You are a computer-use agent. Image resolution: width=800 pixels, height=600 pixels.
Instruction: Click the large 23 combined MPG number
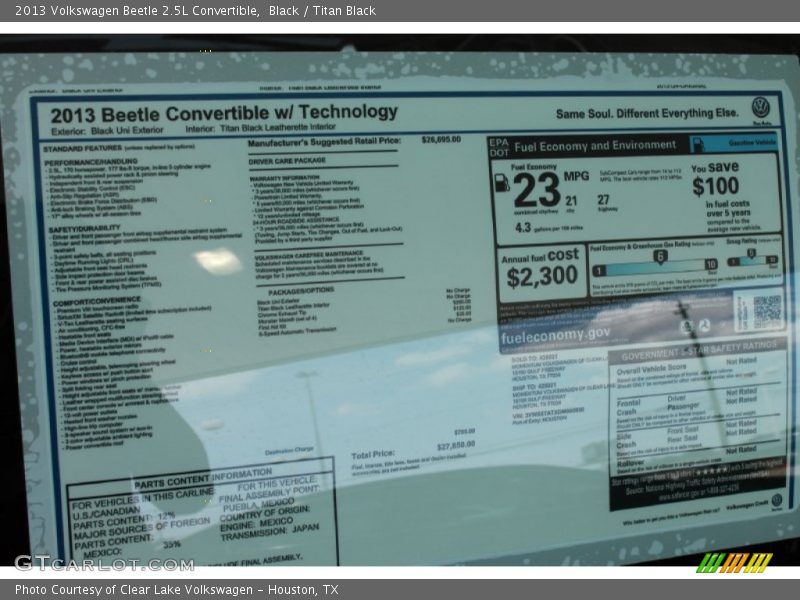tap(537, 190)
